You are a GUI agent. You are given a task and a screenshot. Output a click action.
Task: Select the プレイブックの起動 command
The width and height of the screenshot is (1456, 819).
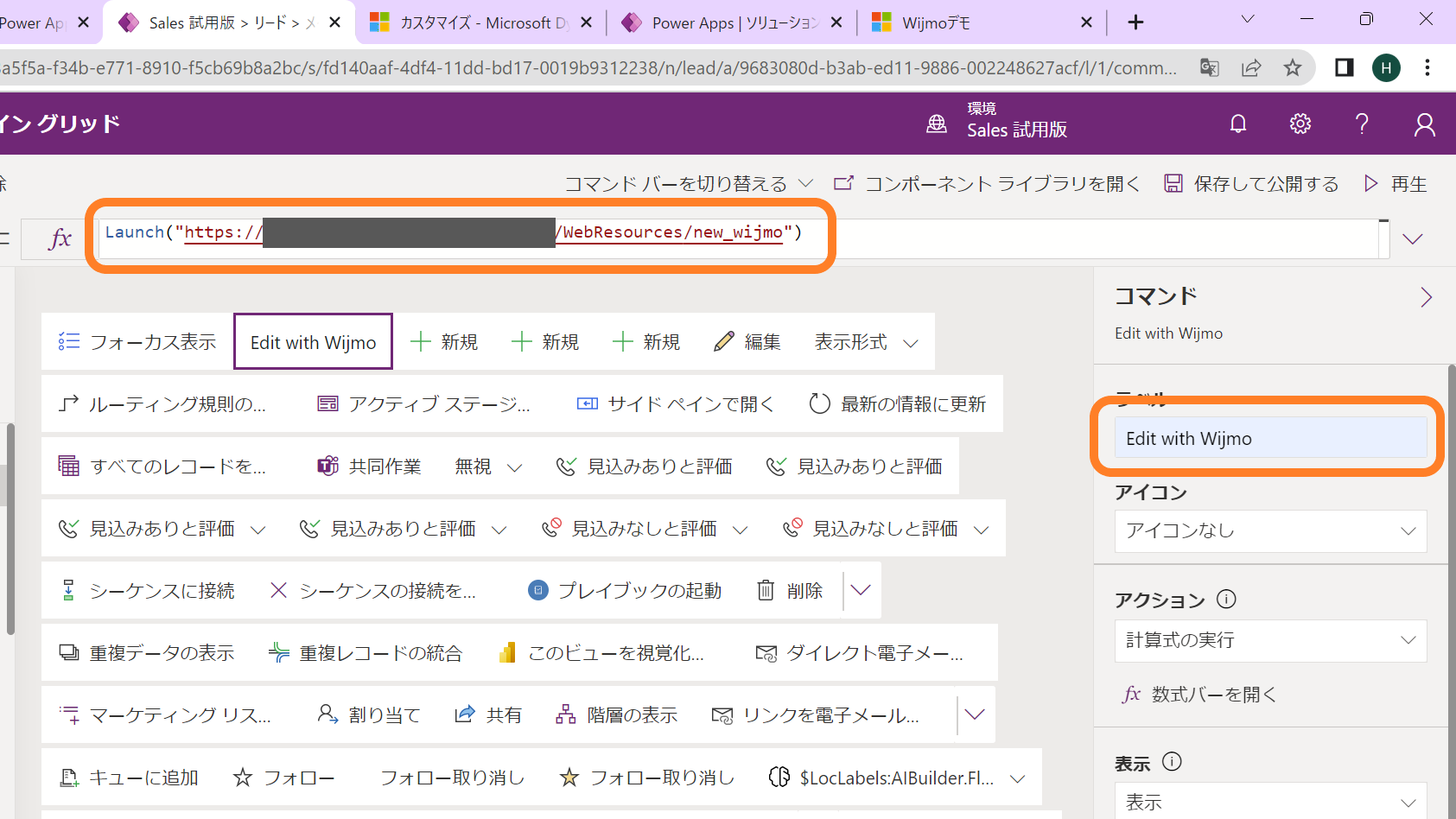click(x=625, y=591)
